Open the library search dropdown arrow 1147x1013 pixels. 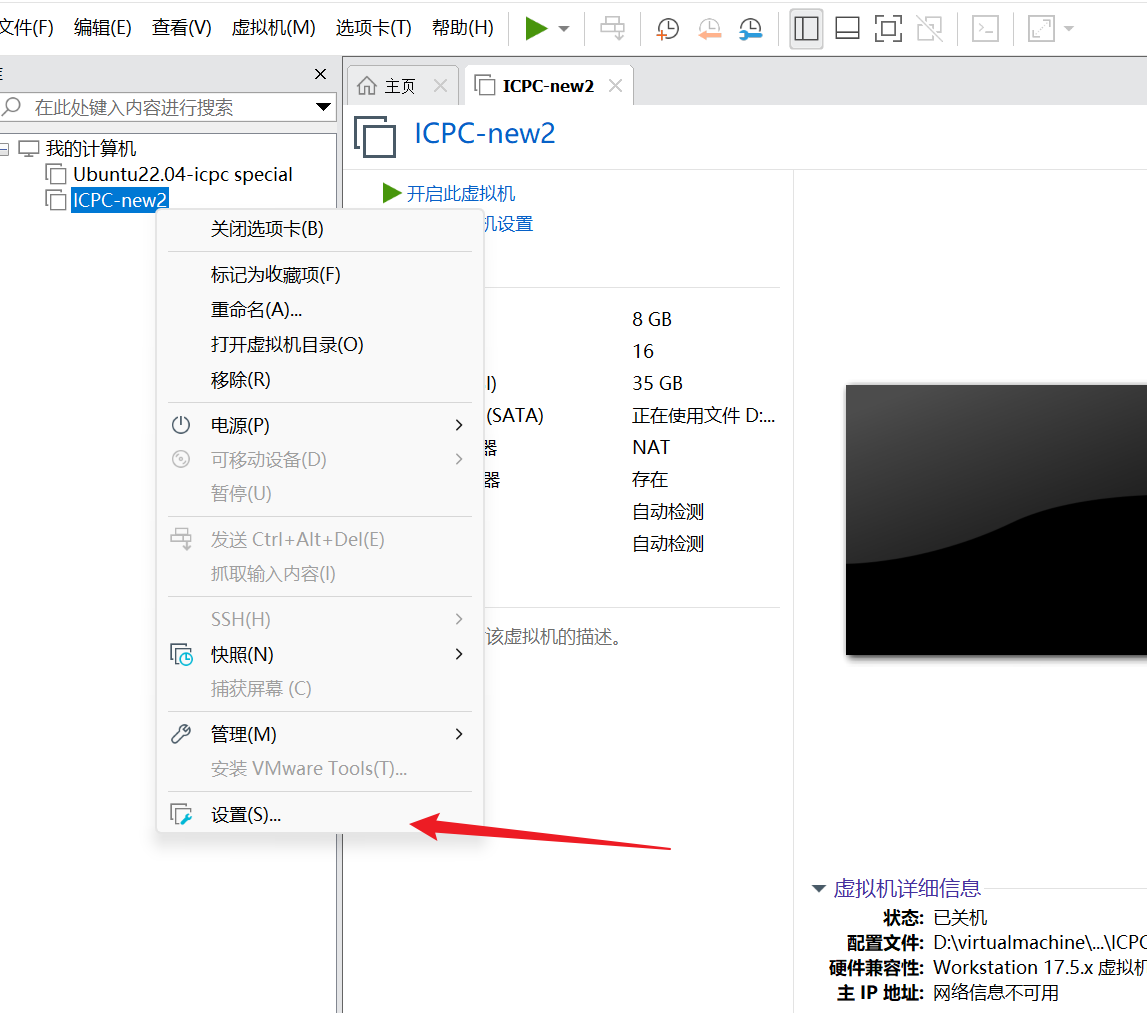point(322,107)
